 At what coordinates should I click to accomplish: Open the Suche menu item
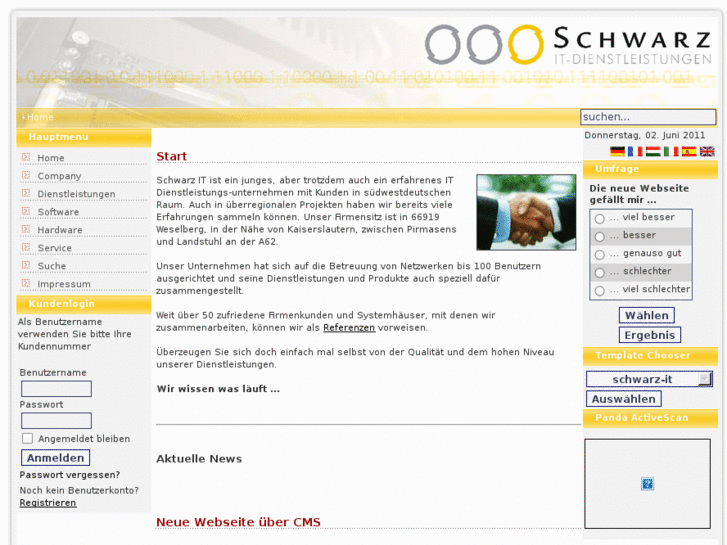pos(51,266)
